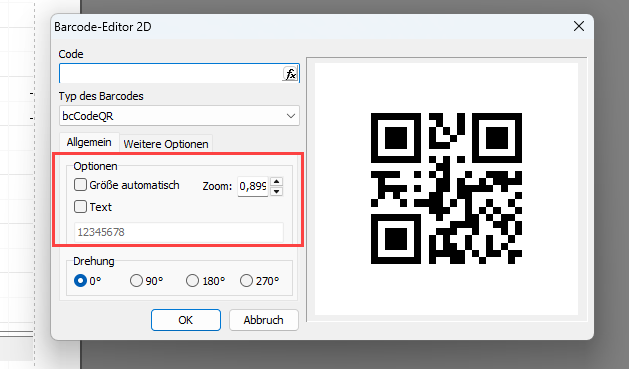
Task: Select the 0° rotation option
Action: point(80,281)
